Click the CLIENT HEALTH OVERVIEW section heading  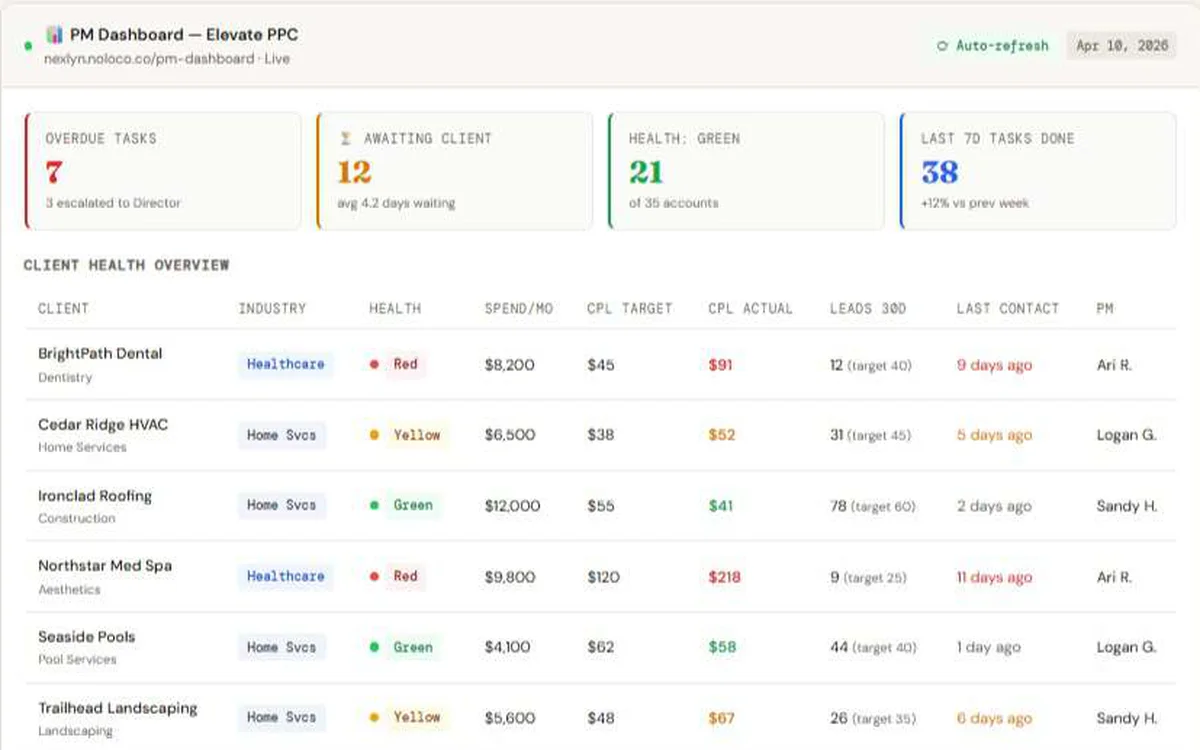[126, 265]
